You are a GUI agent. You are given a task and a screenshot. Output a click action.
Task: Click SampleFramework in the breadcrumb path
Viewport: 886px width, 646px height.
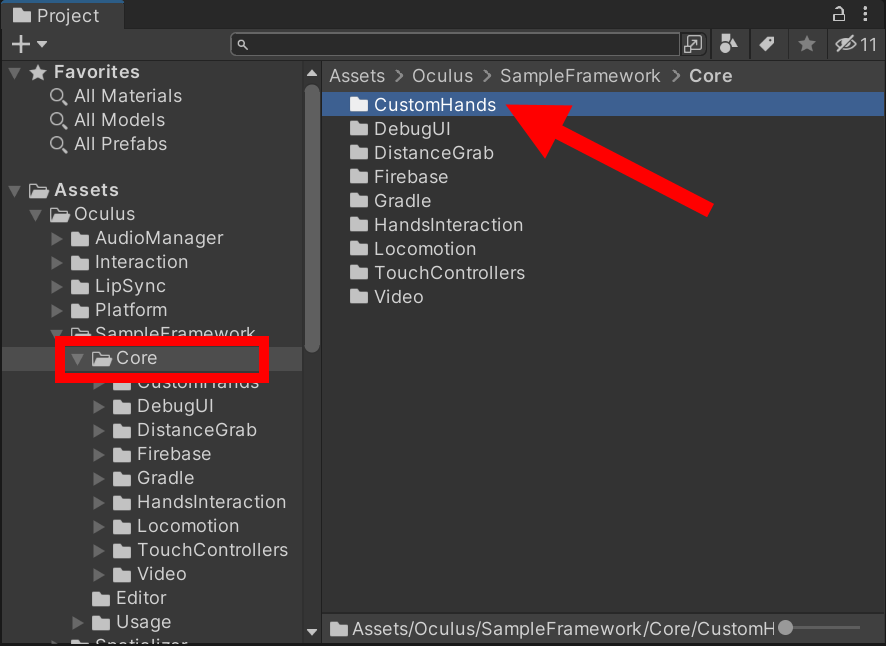click(x=580, y=76)
